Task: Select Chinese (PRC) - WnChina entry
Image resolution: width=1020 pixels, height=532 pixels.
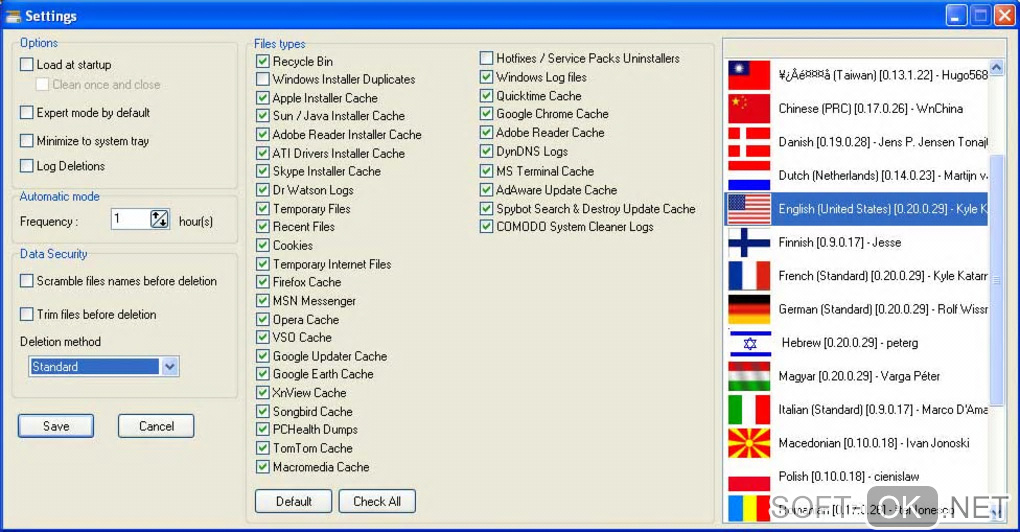Action: coord(857,109)
